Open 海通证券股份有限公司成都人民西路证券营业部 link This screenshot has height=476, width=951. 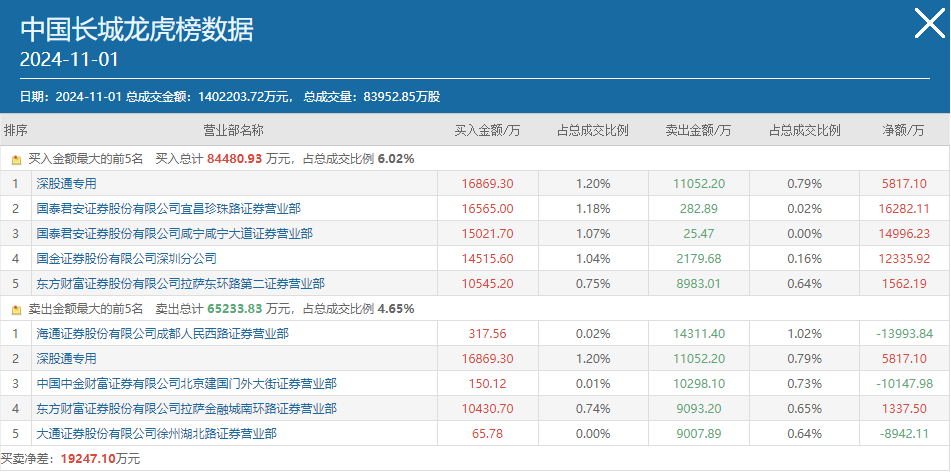click(162, 334)
